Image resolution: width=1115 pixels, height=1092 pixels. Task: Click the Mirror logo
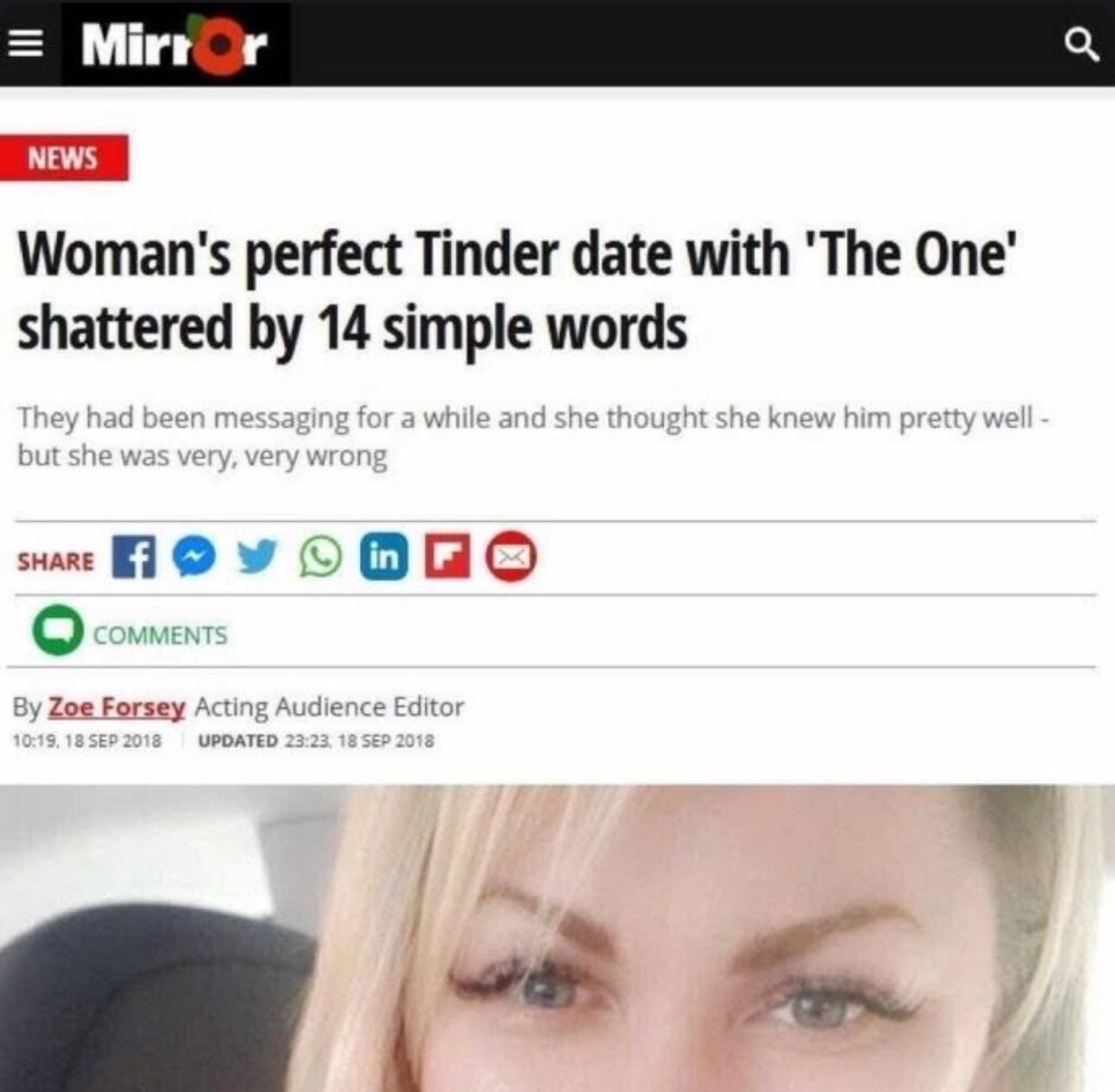tap(175, 44)
